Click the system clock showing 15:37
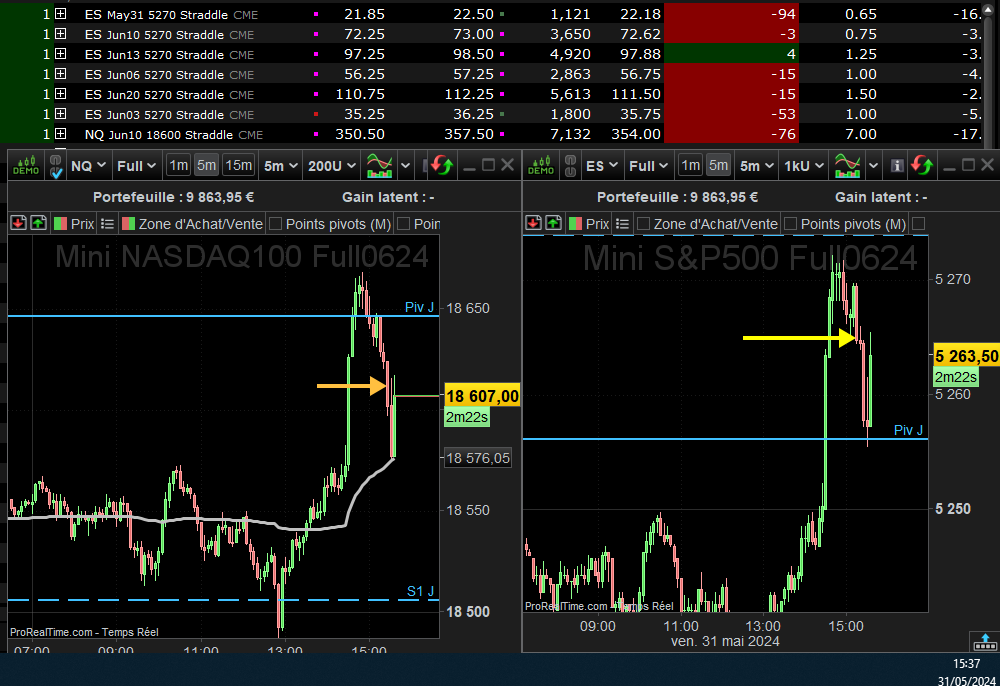The height and width of the screenshot is (686, 1000). (x=966, y=664)
